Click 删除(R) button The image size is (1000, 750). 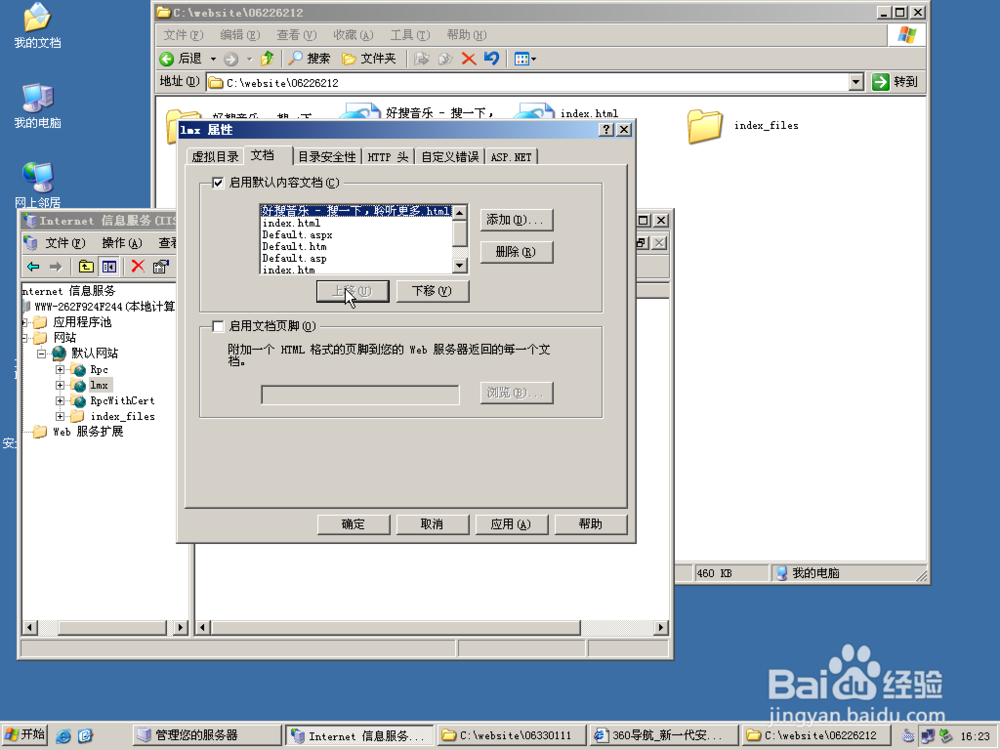516,252
